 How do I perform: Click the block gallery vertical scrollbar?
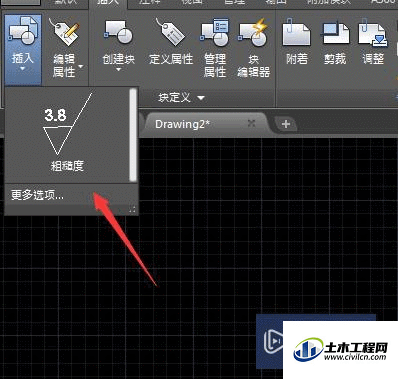click(133, 134)
